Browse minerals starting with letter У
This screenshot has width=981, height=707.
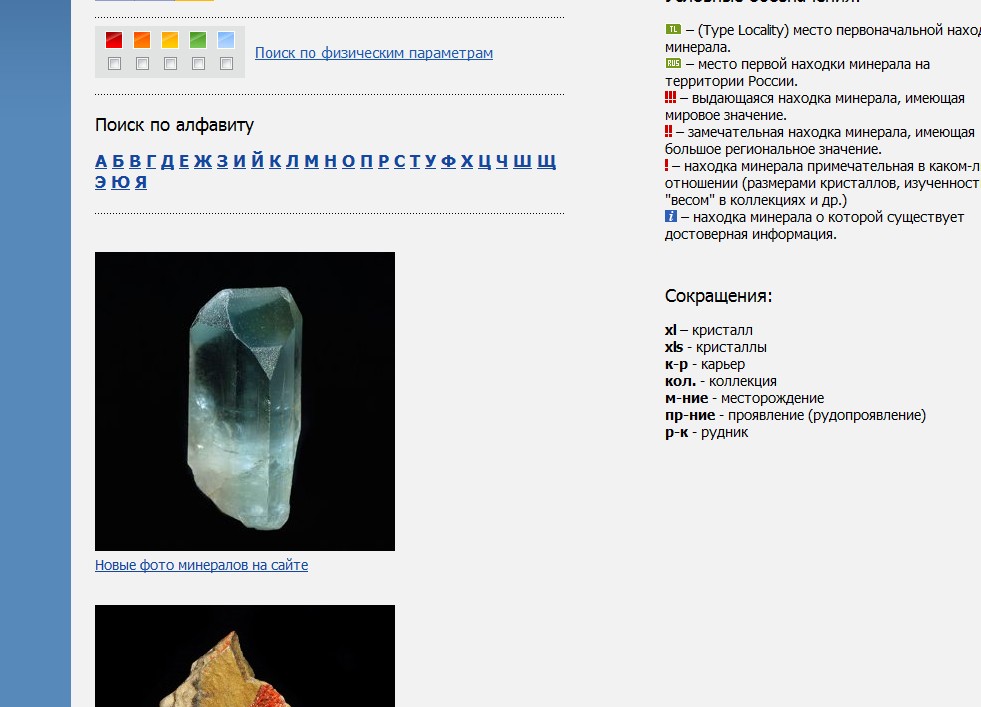coord(430,161)
